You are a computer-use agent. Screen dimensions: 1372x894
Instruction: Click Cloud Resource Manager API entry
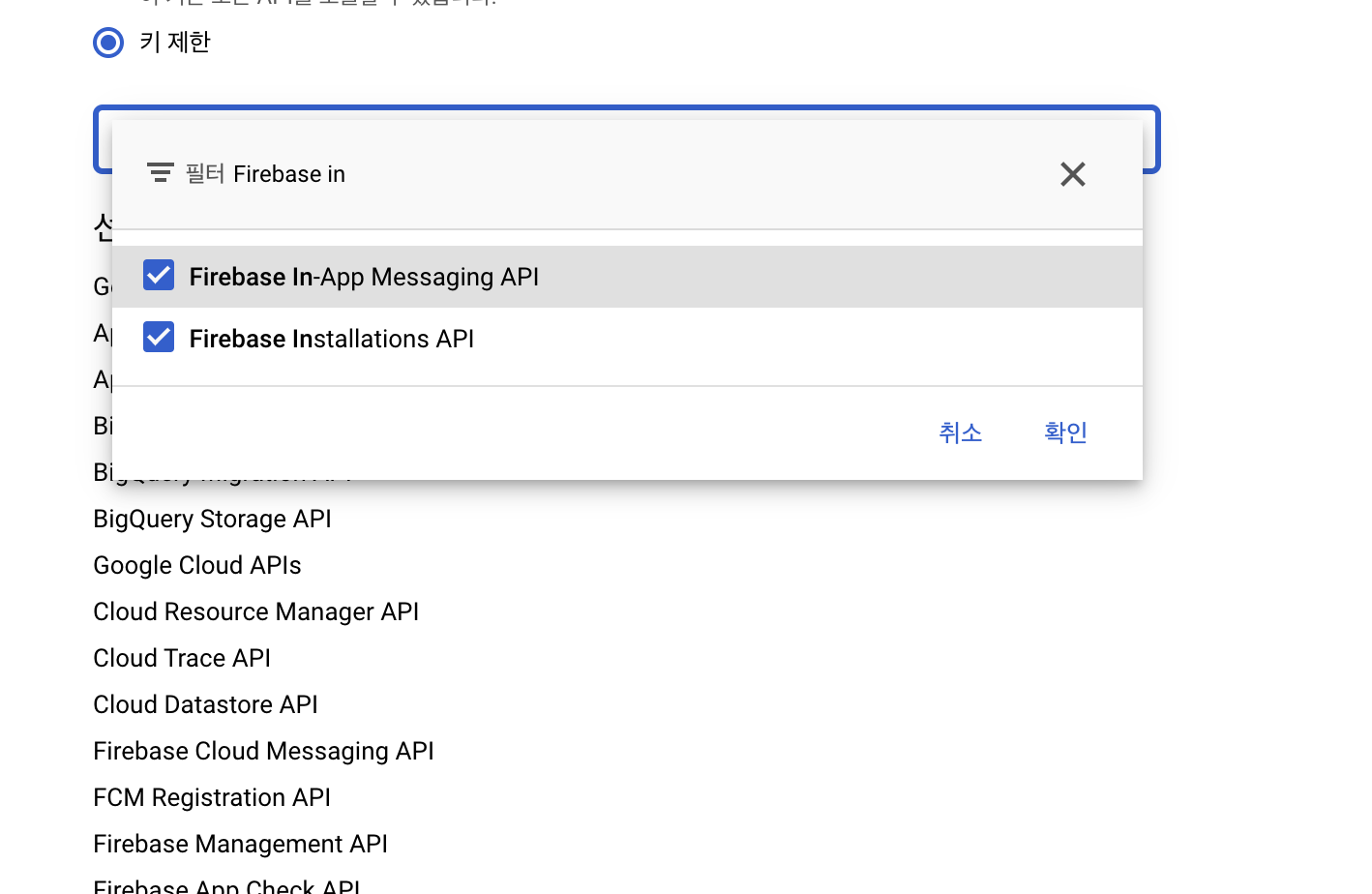click(x=255, y=611)
